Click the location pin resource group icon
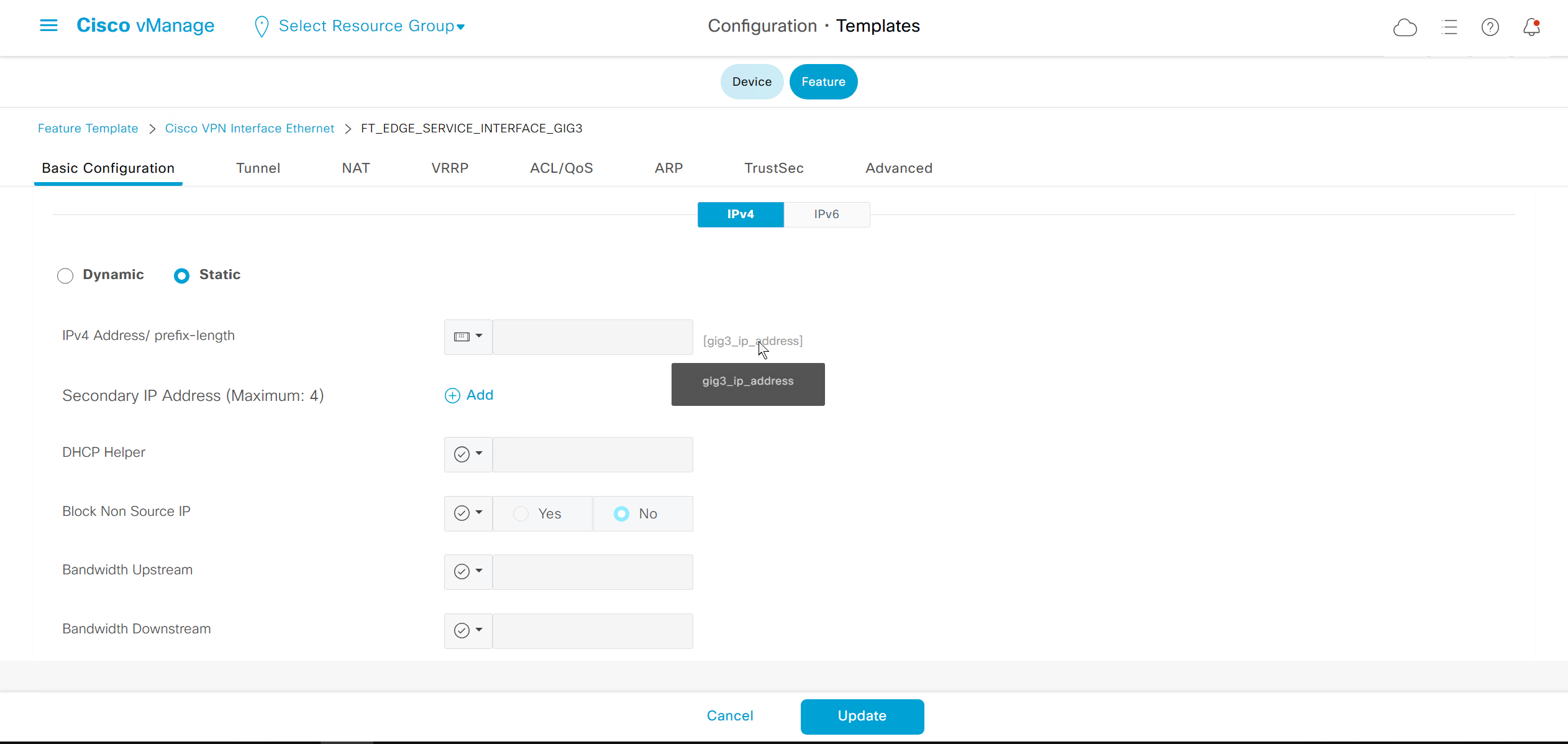The image size is (1568, 744). tap(262, 27)
